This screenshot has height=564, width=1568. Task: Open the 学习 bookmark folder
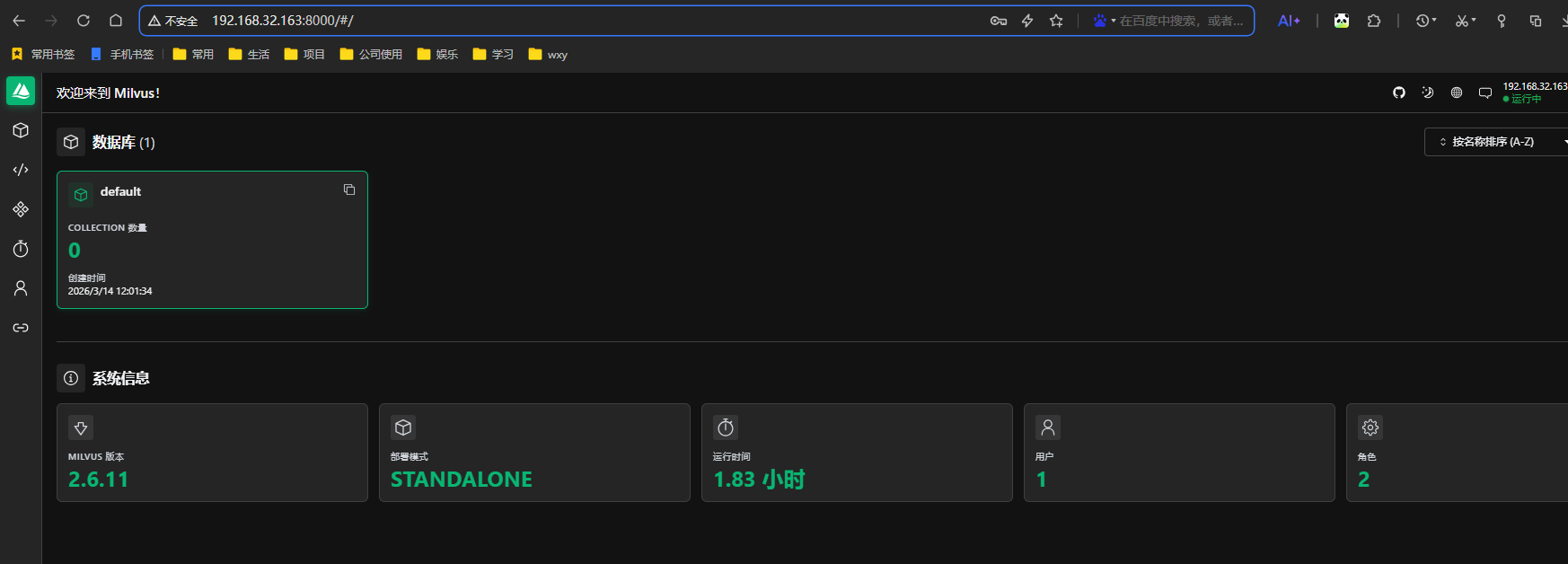(493, 54)
